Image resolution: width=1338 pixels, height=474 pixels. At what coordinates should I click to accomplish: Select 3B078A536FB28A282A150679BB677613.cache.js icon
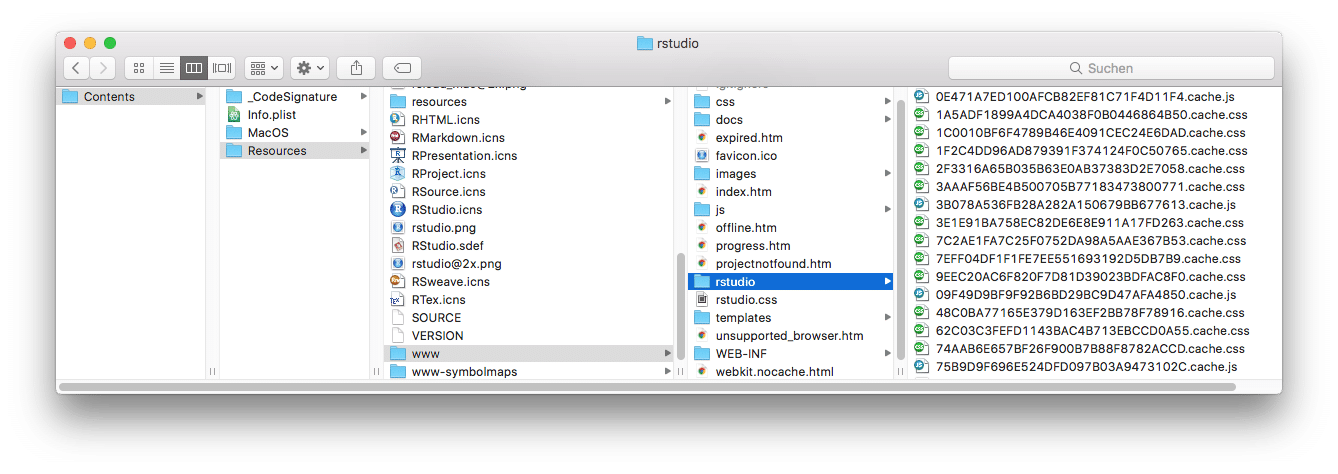tap(921, 205)
